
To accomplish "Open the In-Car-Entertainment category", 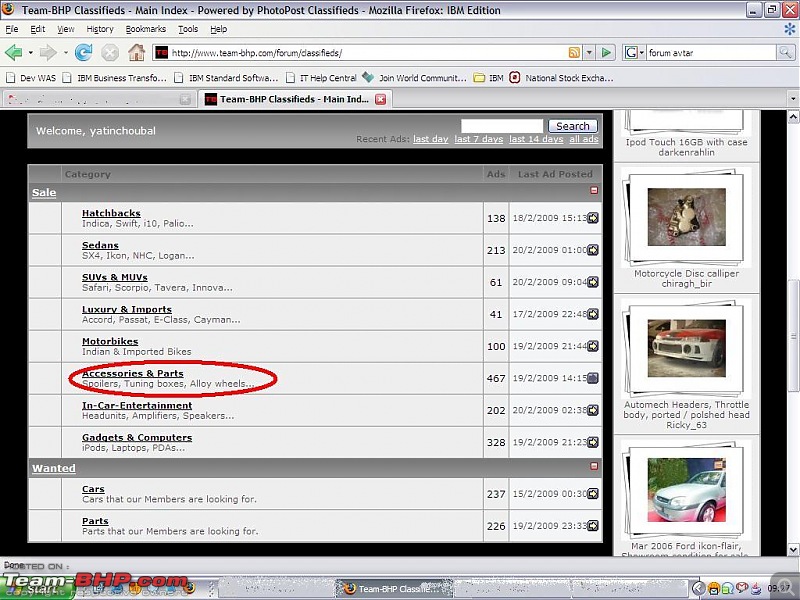I will click(137, 406).
